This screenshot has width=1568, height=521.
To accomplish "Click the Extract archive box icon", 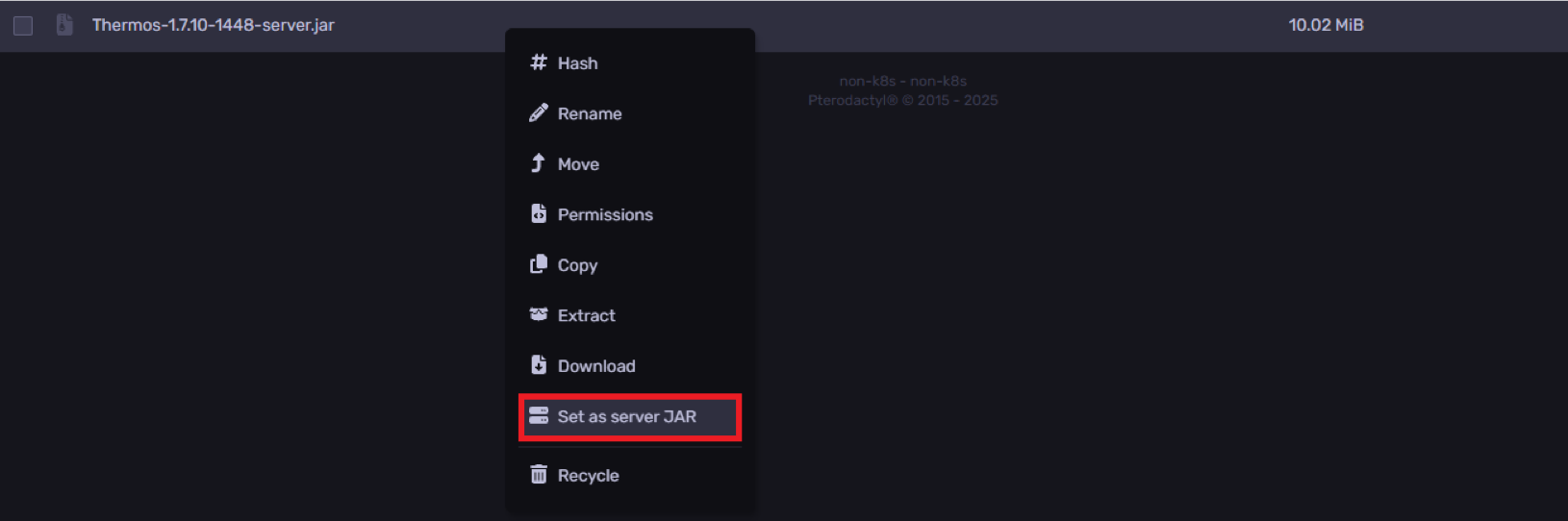I will click(539, 314).
